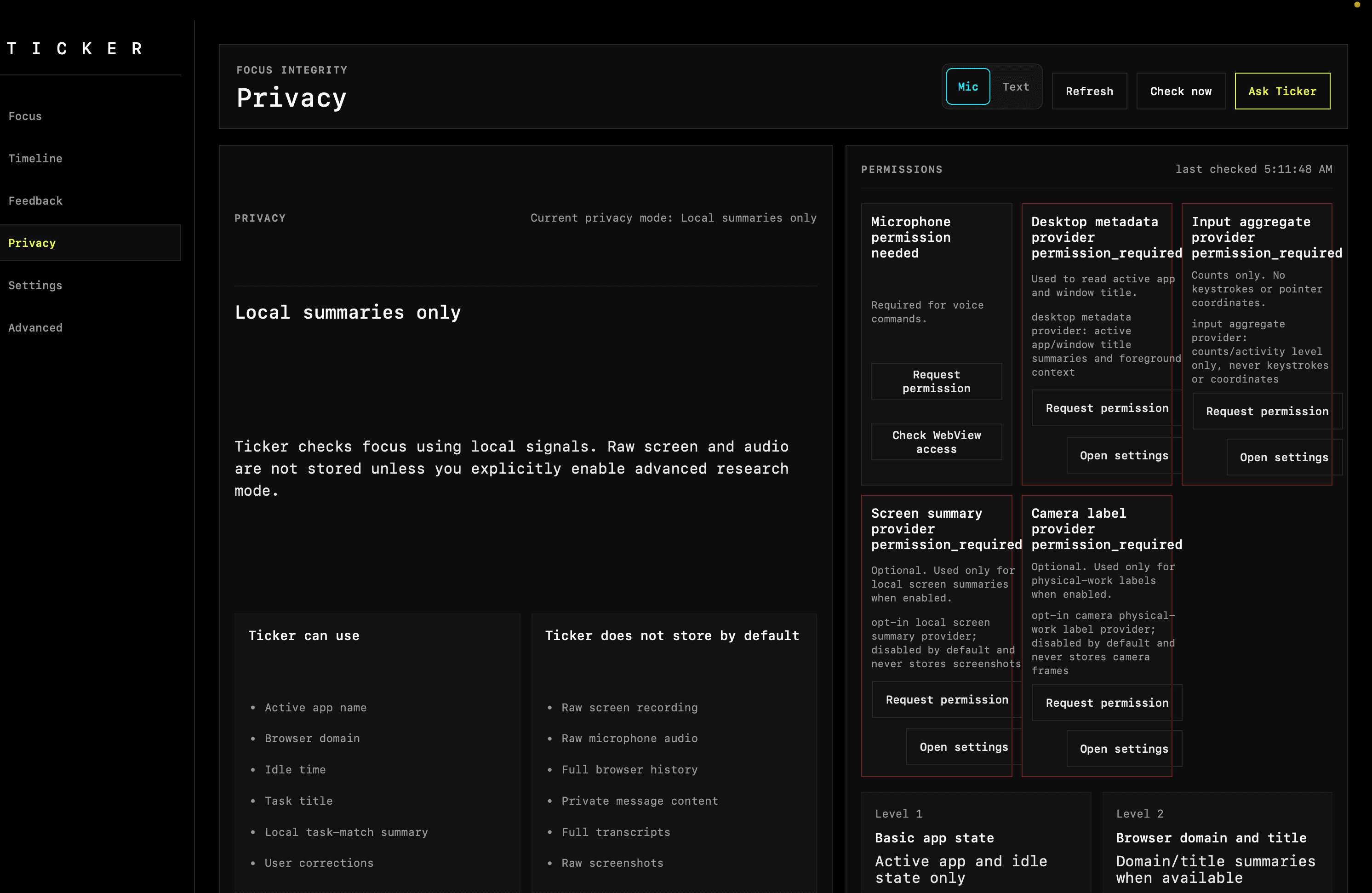This screenshot has height=893, width=1372.
Task: Click the Check now button
Action: coord(1181,91)
